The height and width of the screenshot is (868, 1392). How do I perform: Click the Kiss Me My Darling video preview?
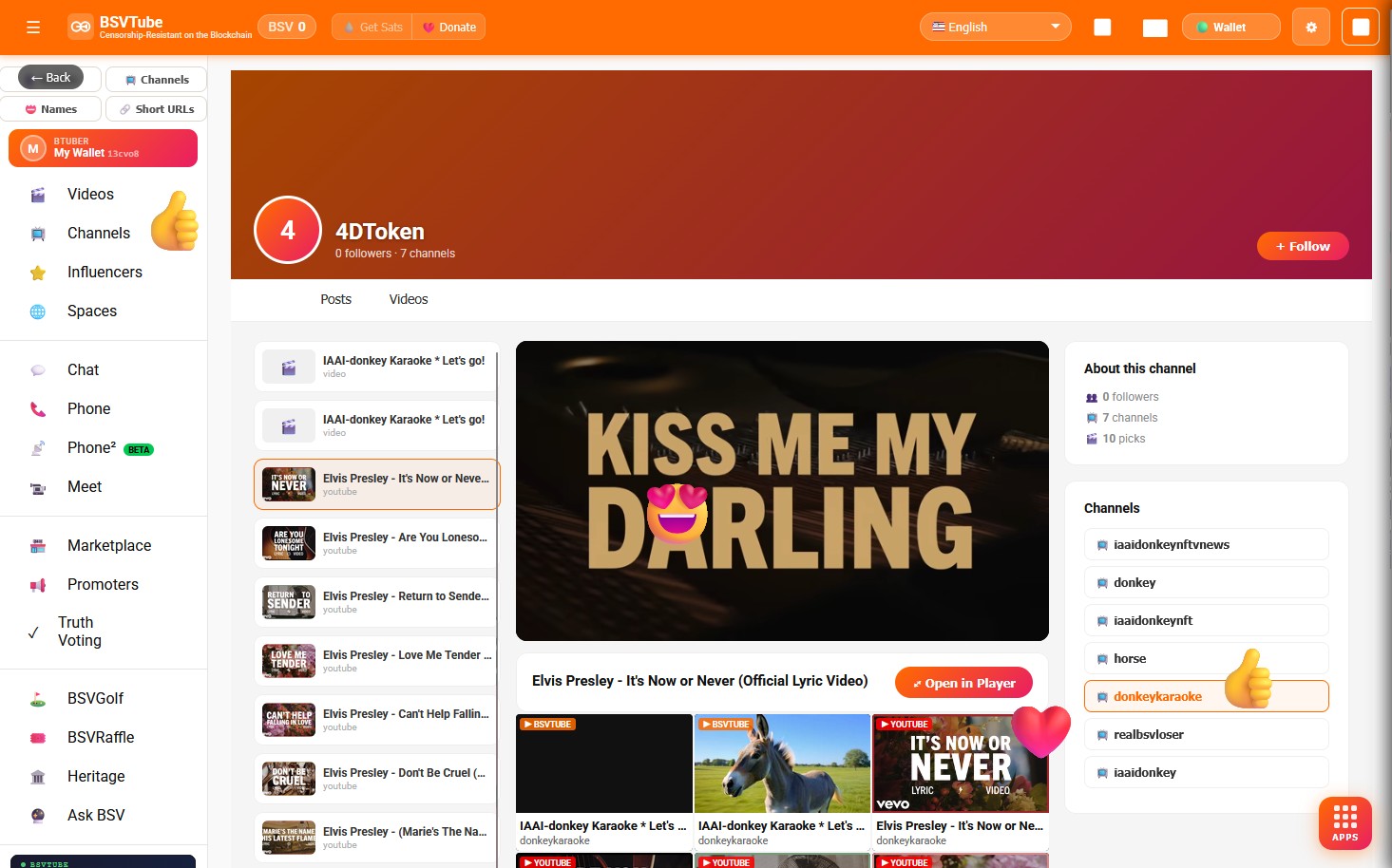(x=782, y=491)
